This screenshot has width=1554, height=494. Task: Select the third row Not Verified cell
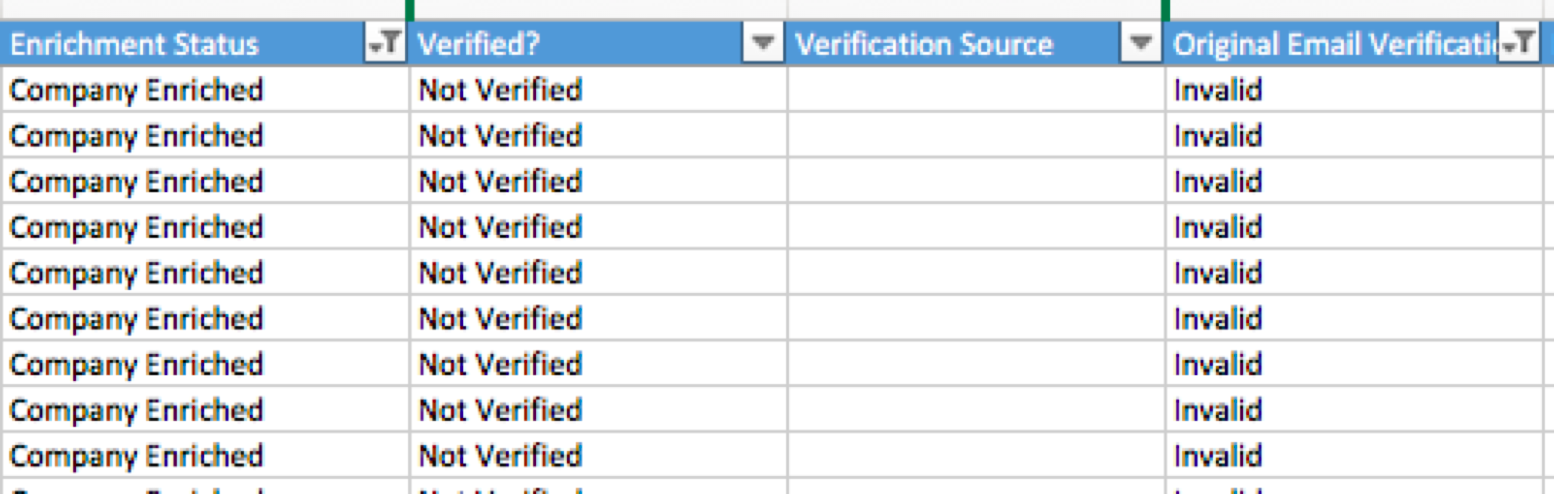[x=598, y=182]
